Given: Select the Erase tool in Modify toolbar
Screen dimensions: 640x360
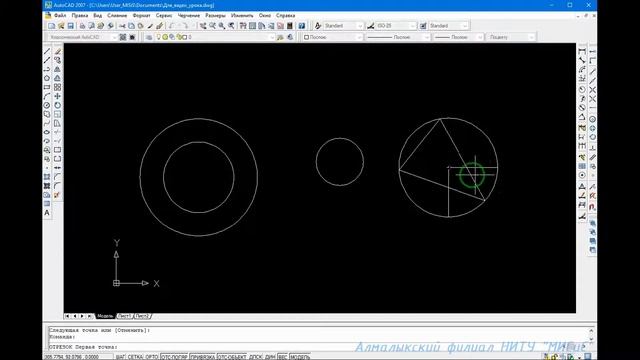Looking at the screenshot, I should point(58,51).
